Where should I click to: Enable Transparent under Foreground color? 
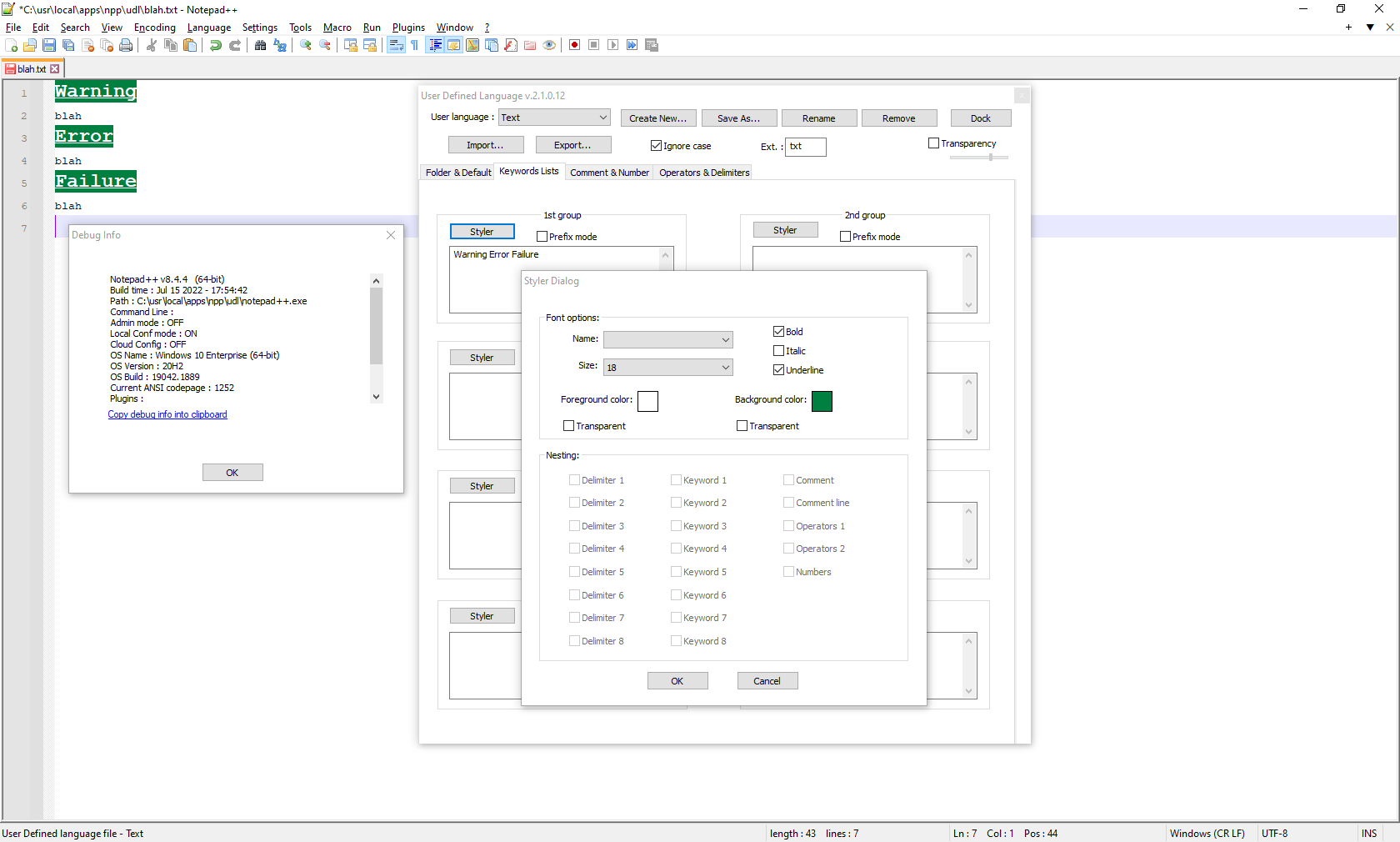coord(568,426)
